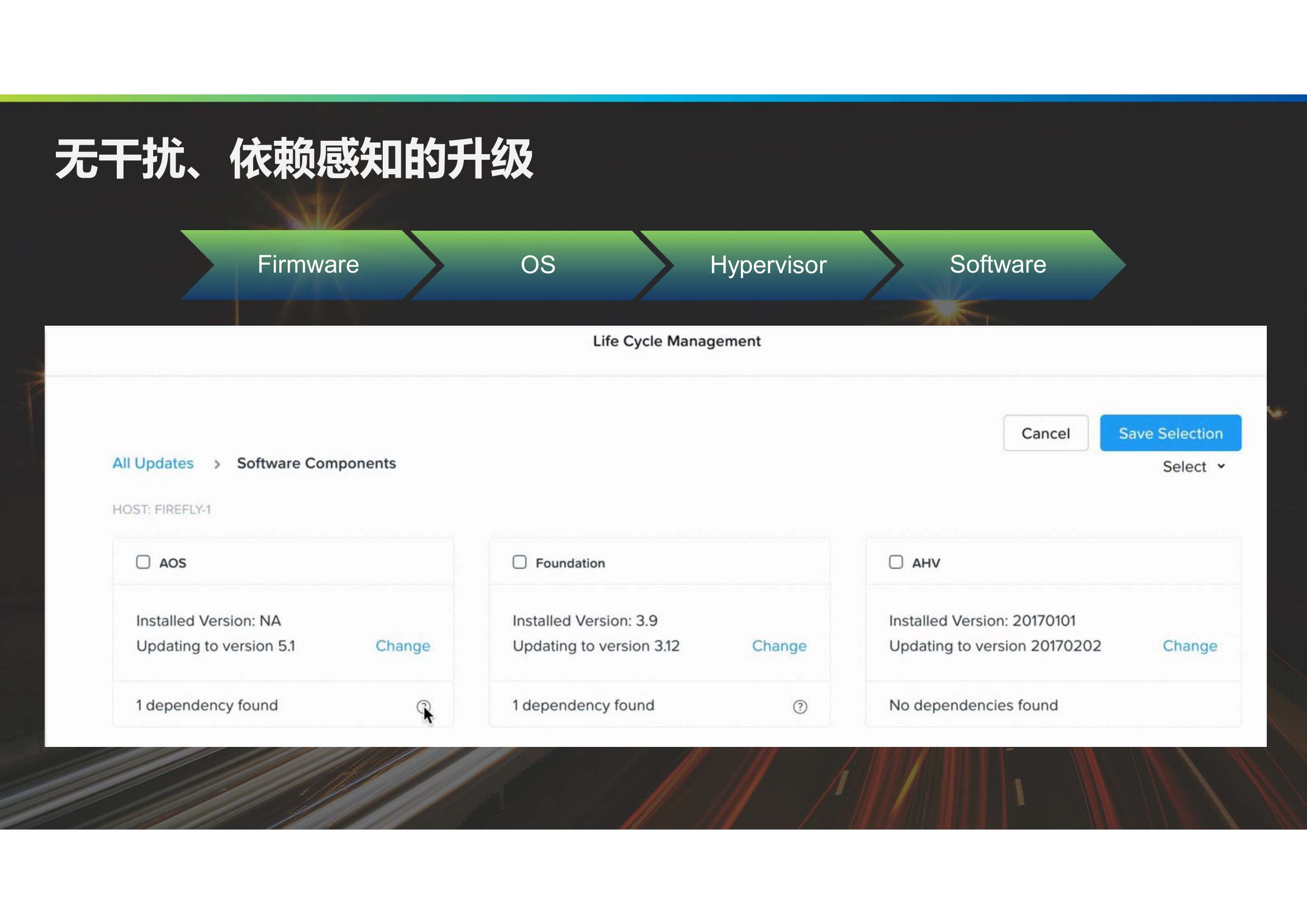This screenshot has width=1307, height=924.
Task: Click Save Selection button
Action: pos(1171,433)
